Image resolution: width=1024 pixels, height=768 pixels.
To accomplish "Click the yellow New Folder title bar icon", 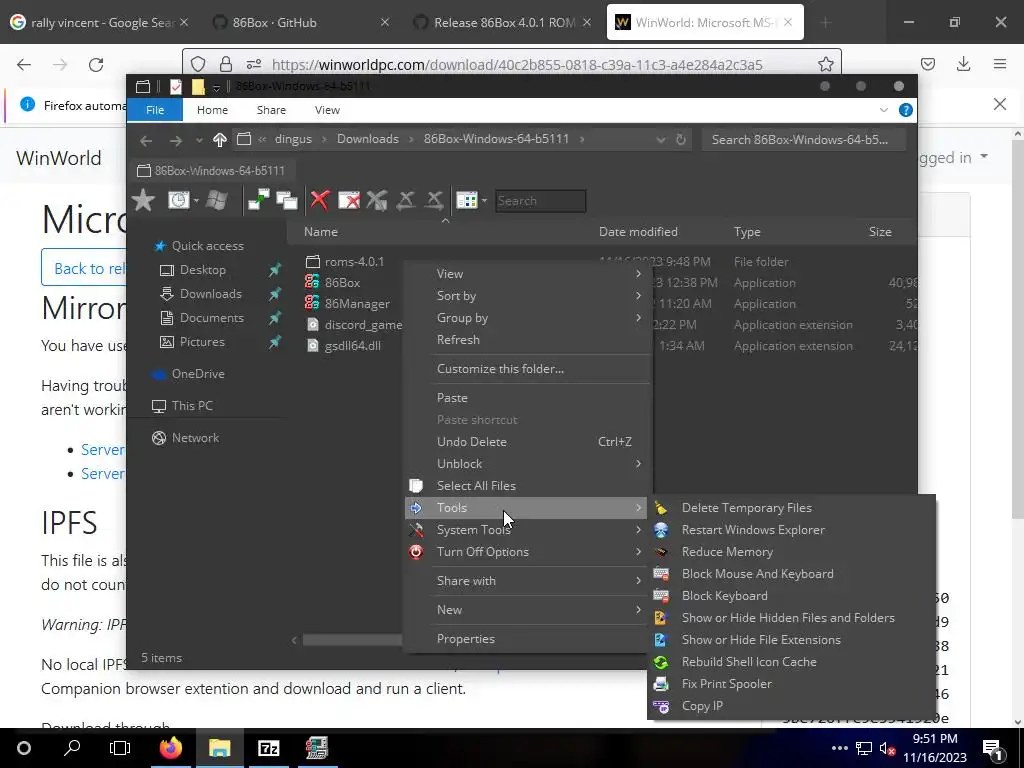I will click(x=198, y=86).
